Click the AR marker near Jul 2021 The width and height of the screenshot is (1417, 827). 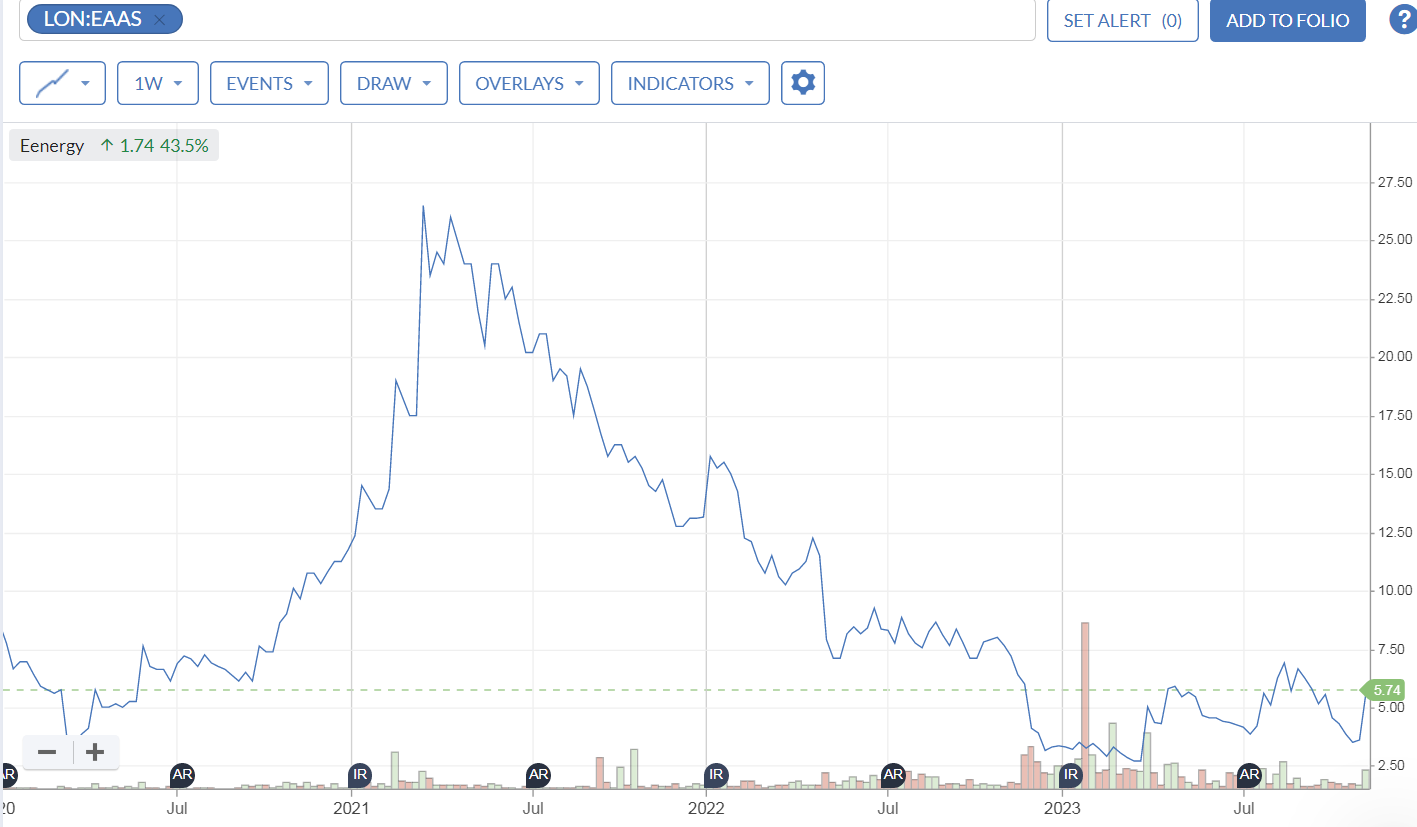538,774
